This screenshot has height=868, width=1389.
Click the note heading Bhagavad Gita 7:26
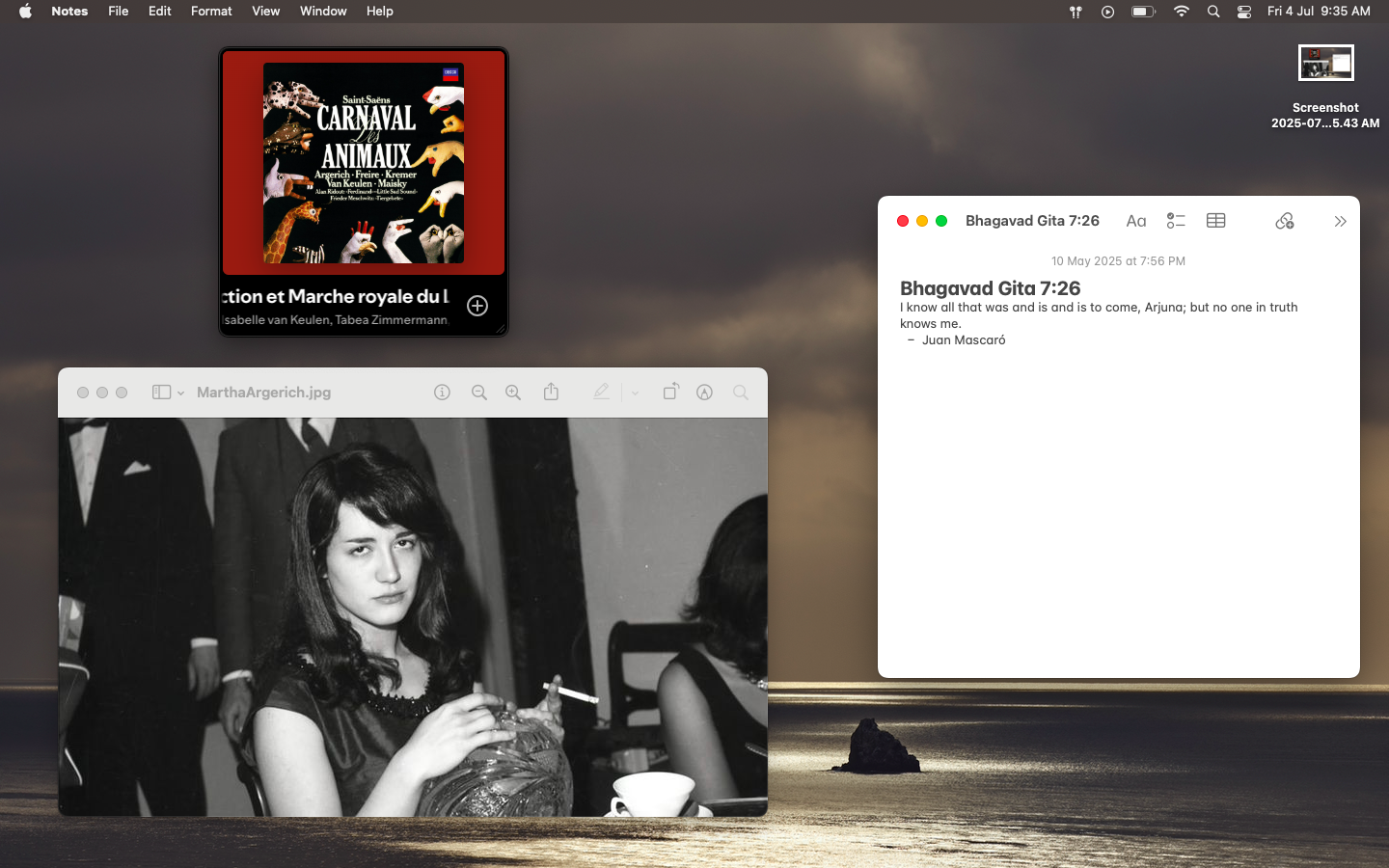(990, 288)
